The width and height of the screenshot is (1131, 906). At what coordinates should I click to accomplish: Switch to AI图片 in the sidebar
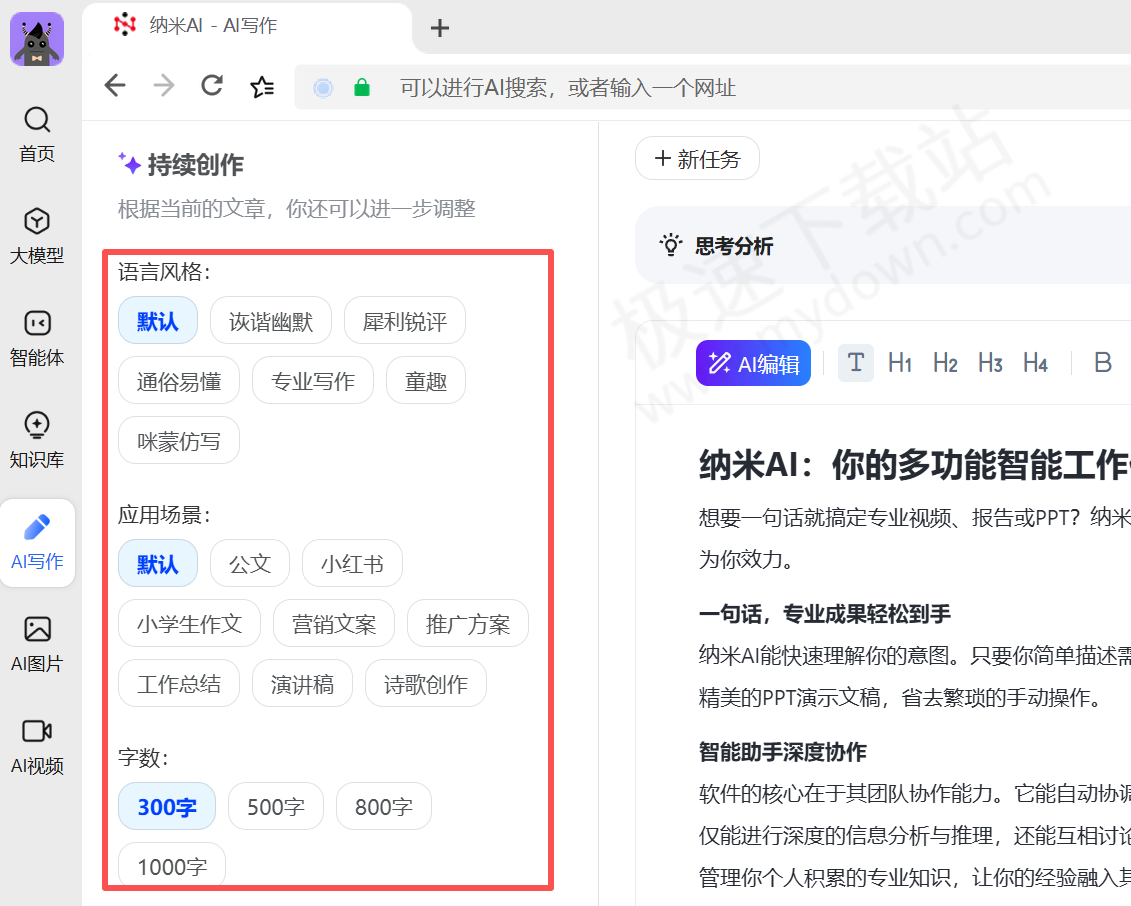37,644
